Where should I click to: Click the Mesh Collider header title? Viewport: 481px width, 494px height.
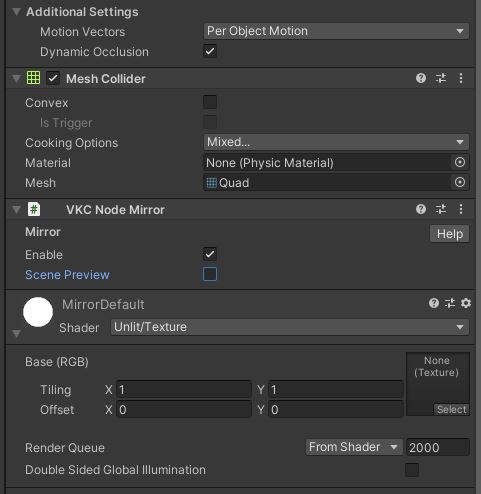click(x=106, y=79)
